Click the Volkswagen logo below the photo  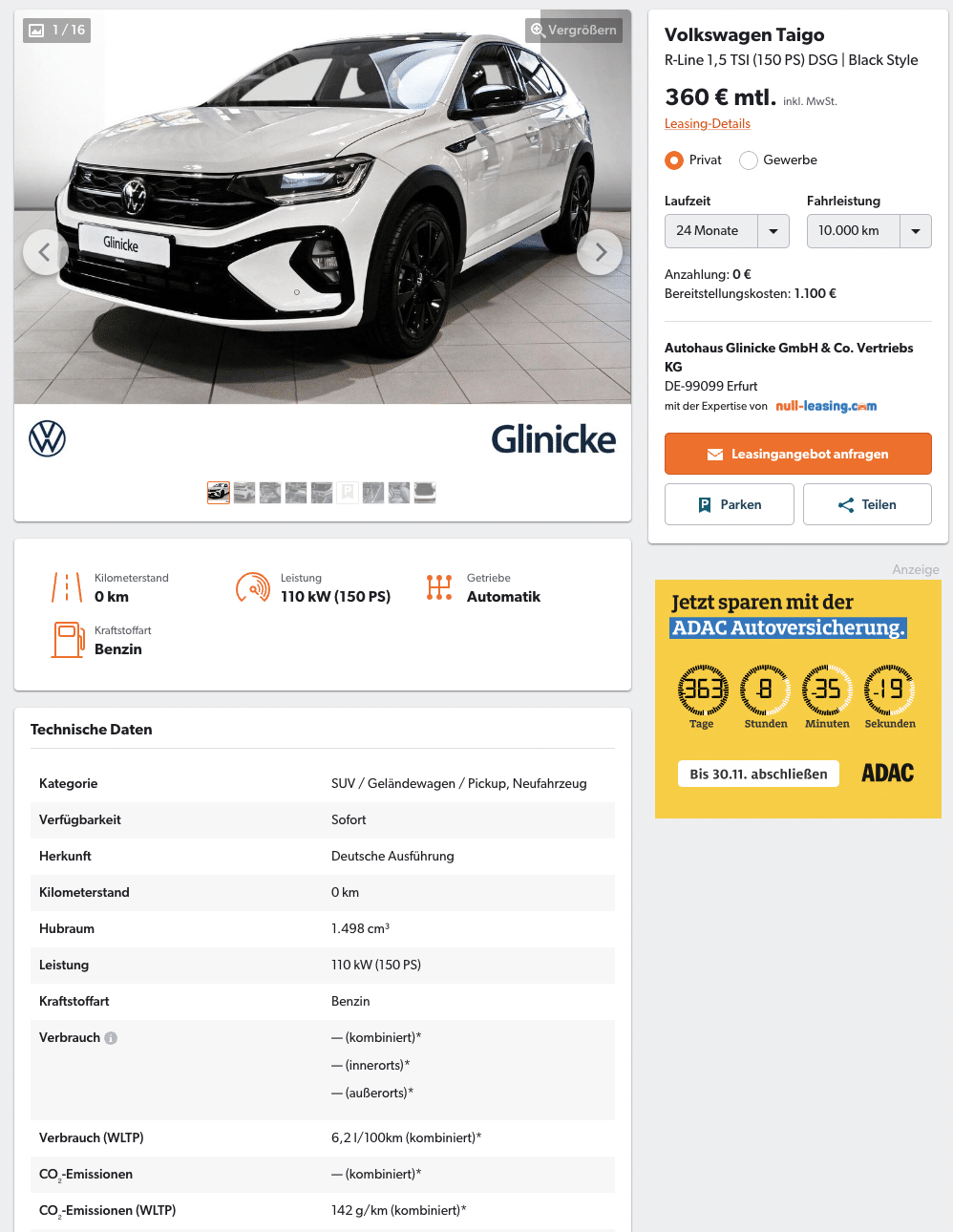[47, 439]
